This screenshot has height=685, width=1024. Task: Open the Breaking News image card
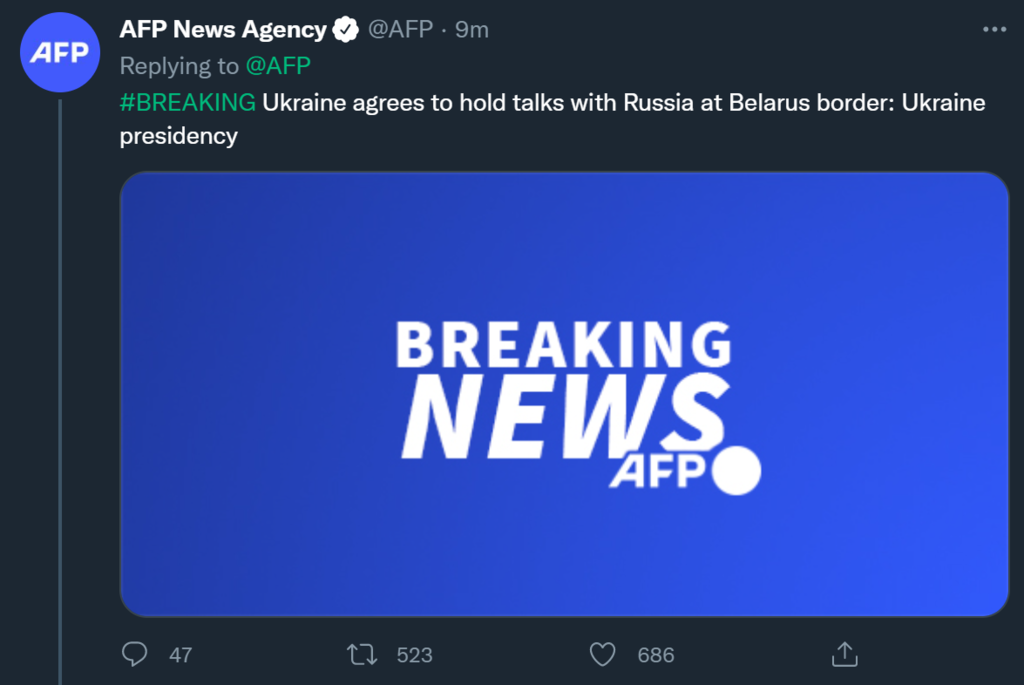pos(564,394)
